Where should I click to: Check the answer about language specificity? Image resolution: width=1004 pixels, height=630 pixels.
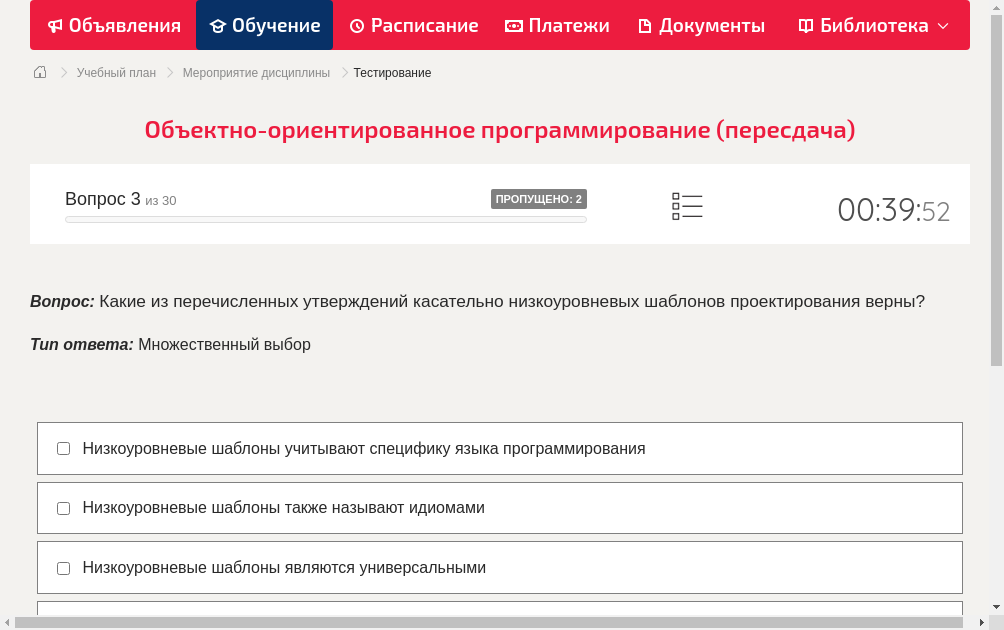pos(63,449)
